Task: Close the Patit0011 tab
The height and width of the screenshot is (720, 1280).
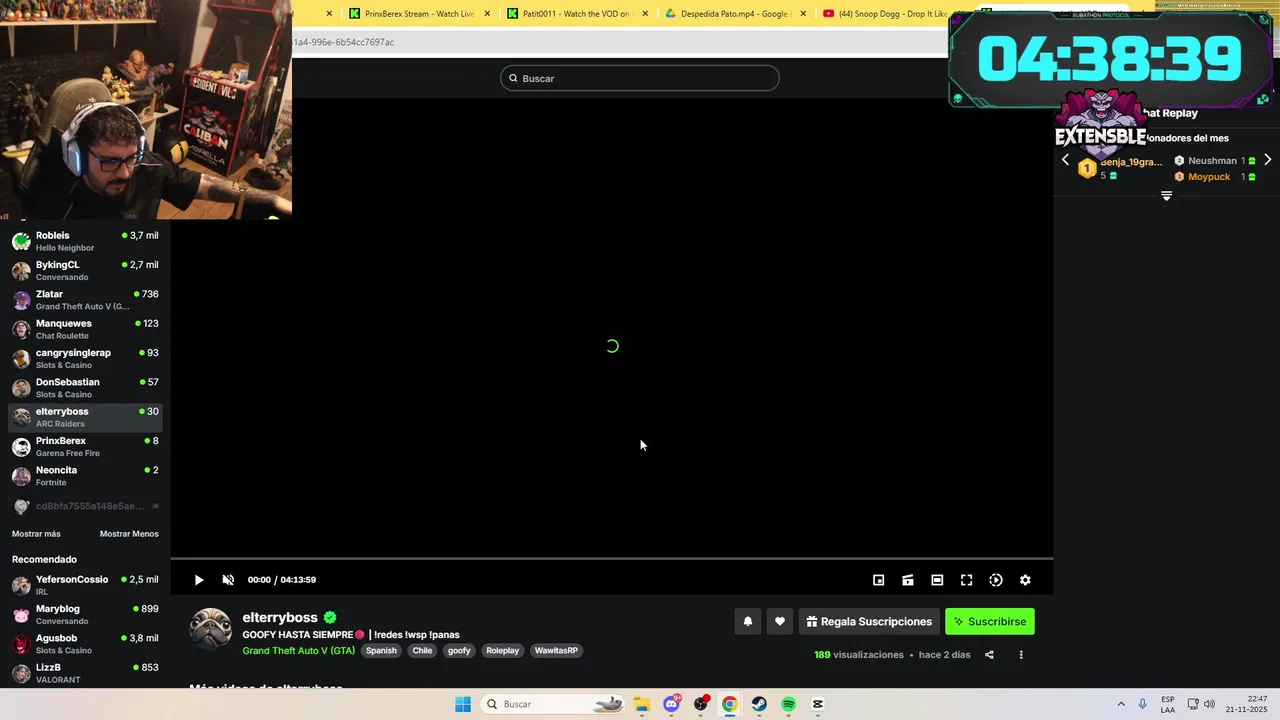Action: coord(645,14)
